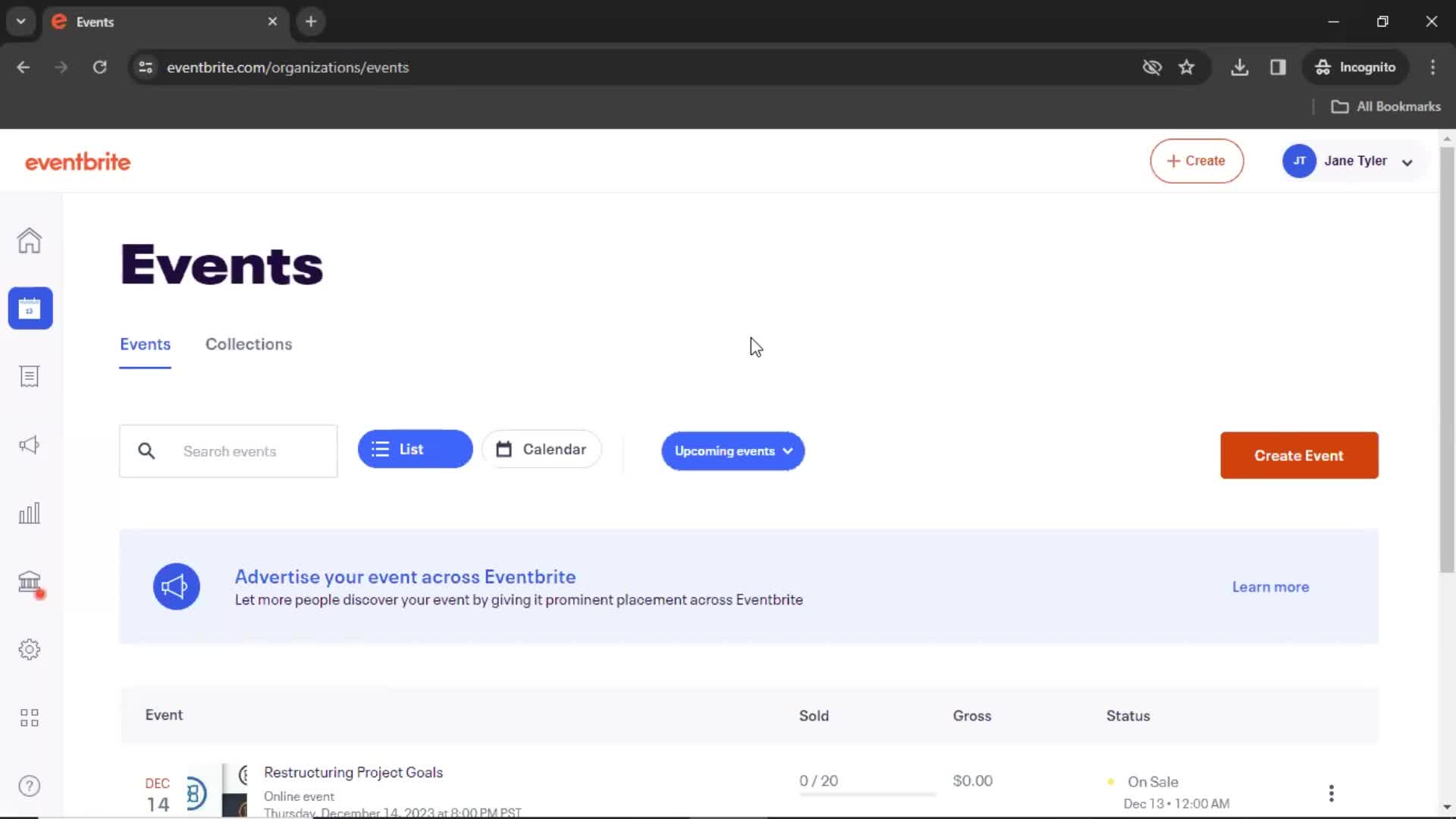The width and height of the screenshot is (1456, 819).
Task: Open the tab search dropdown arrow
Action: (21, 22)
